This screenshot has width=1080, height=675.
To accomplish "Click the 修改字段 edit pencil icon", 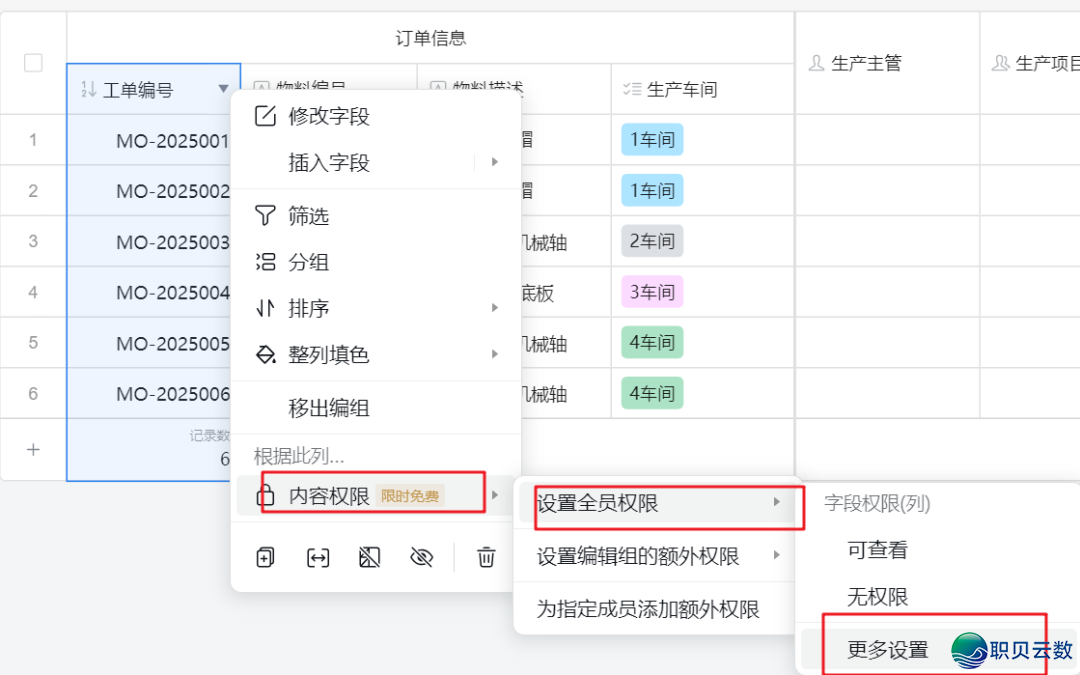I will (x=265, y=116).
